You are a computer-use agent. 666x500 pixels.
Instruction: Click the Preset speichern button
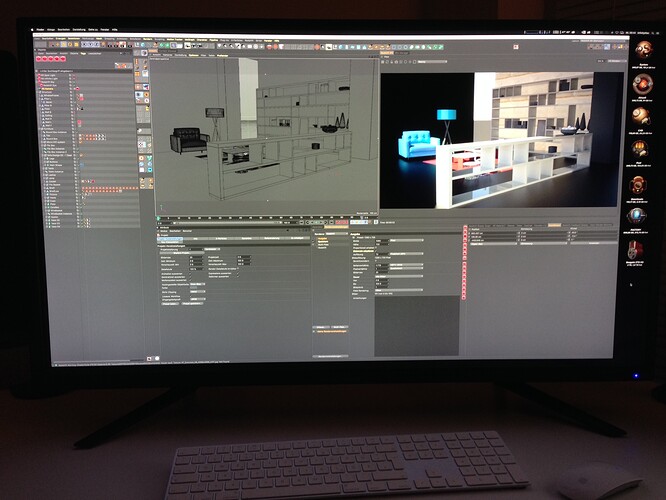pos(192,304)
